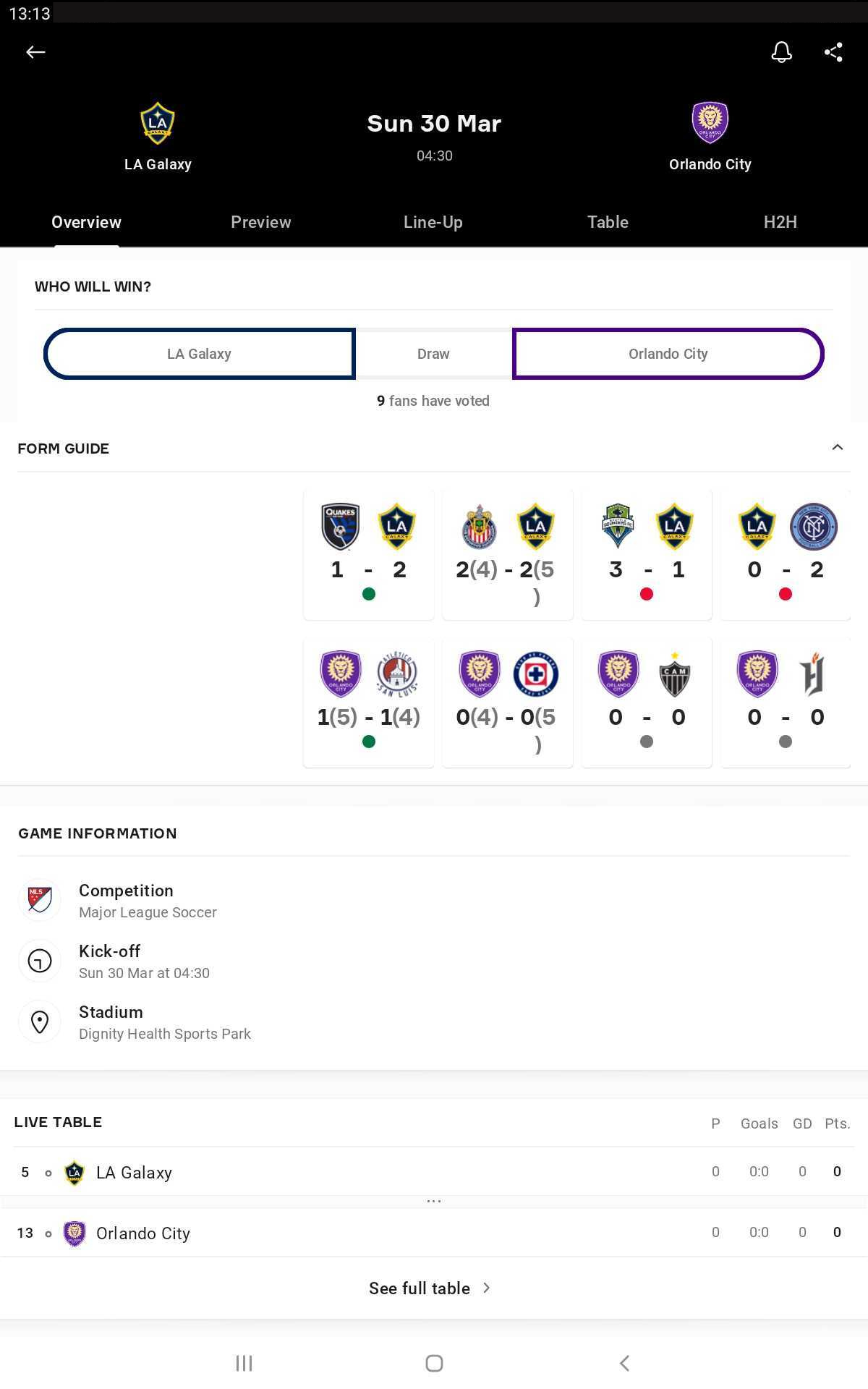
Task: Tap the MLS competition logo
Action: click(40, 900)
